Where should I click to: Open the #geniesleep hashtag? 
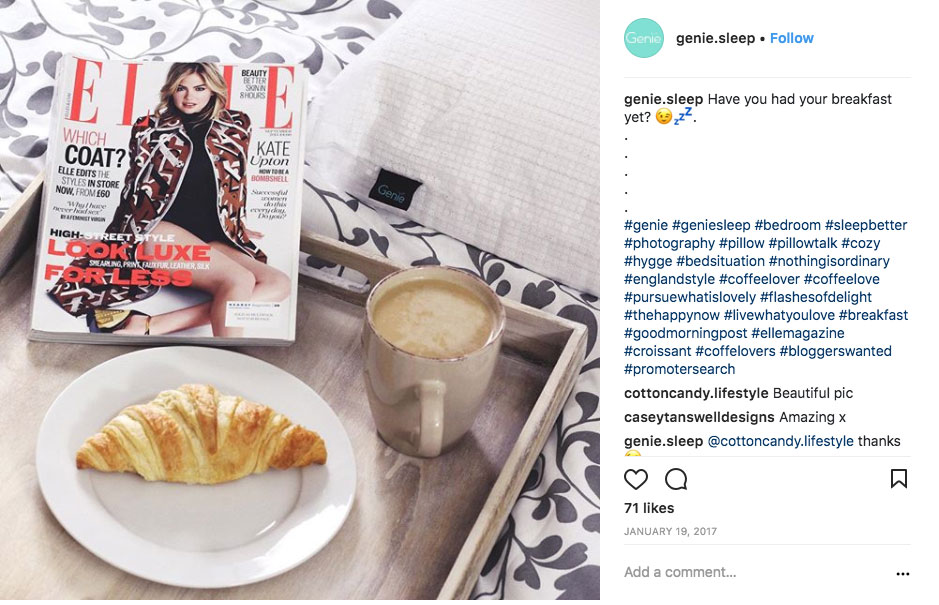(x=711, y=225)
